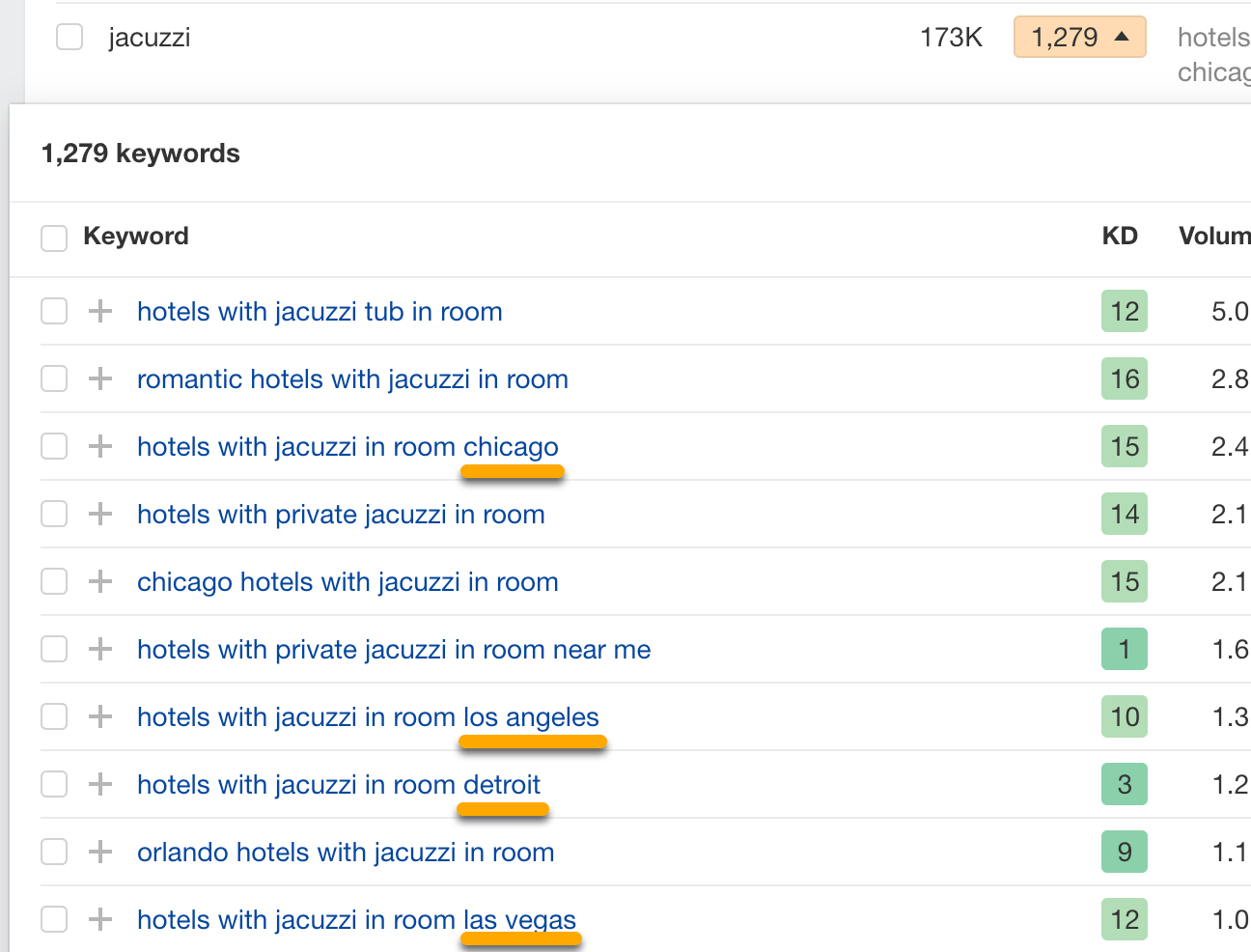Check the checkbox beside "hotels with jacuzzi in room los angeles"

(53, 716)
